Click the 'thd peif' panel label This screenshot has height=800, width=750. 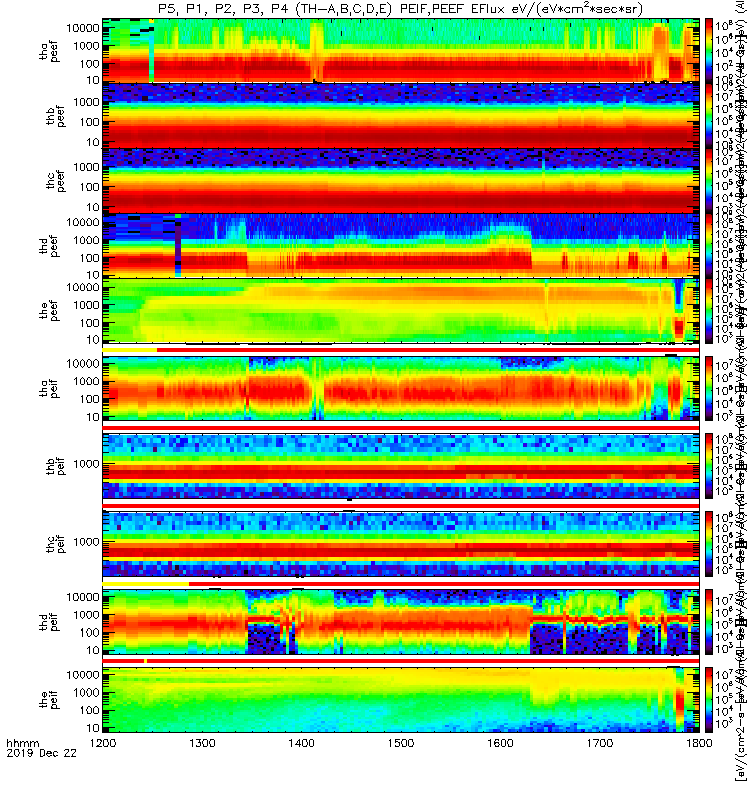(x=48, y=622)
